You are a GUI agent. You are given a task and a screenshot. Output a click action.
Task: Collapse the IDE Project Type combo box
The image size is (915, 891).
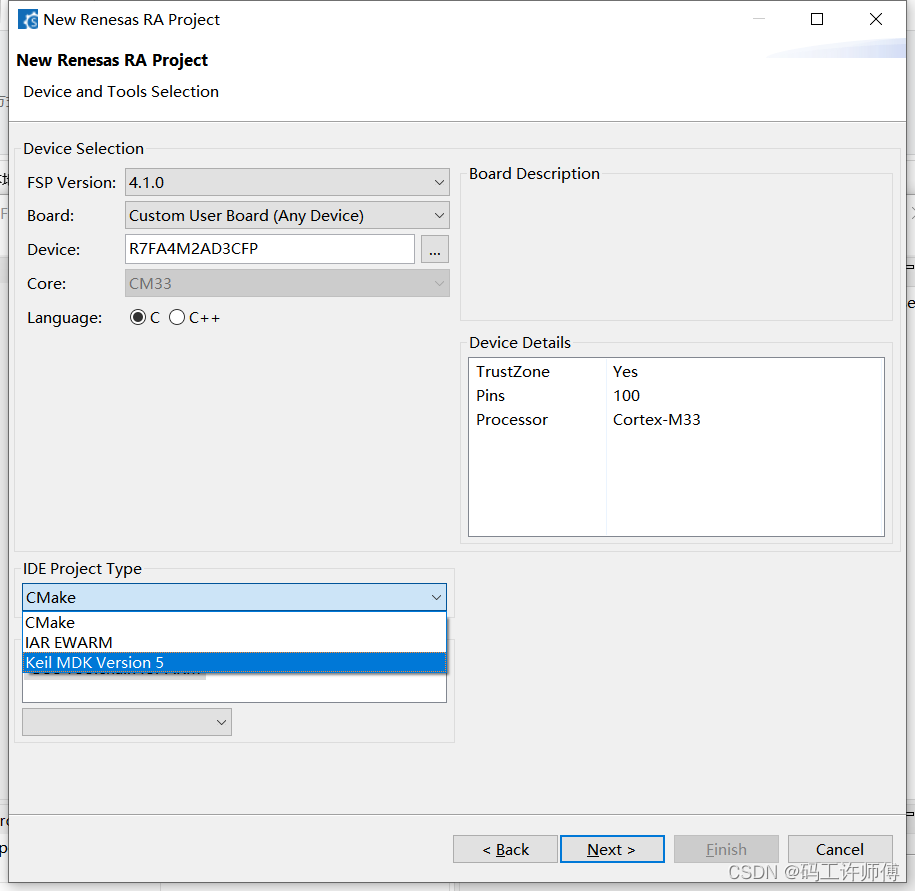click(x=235, y=598)
